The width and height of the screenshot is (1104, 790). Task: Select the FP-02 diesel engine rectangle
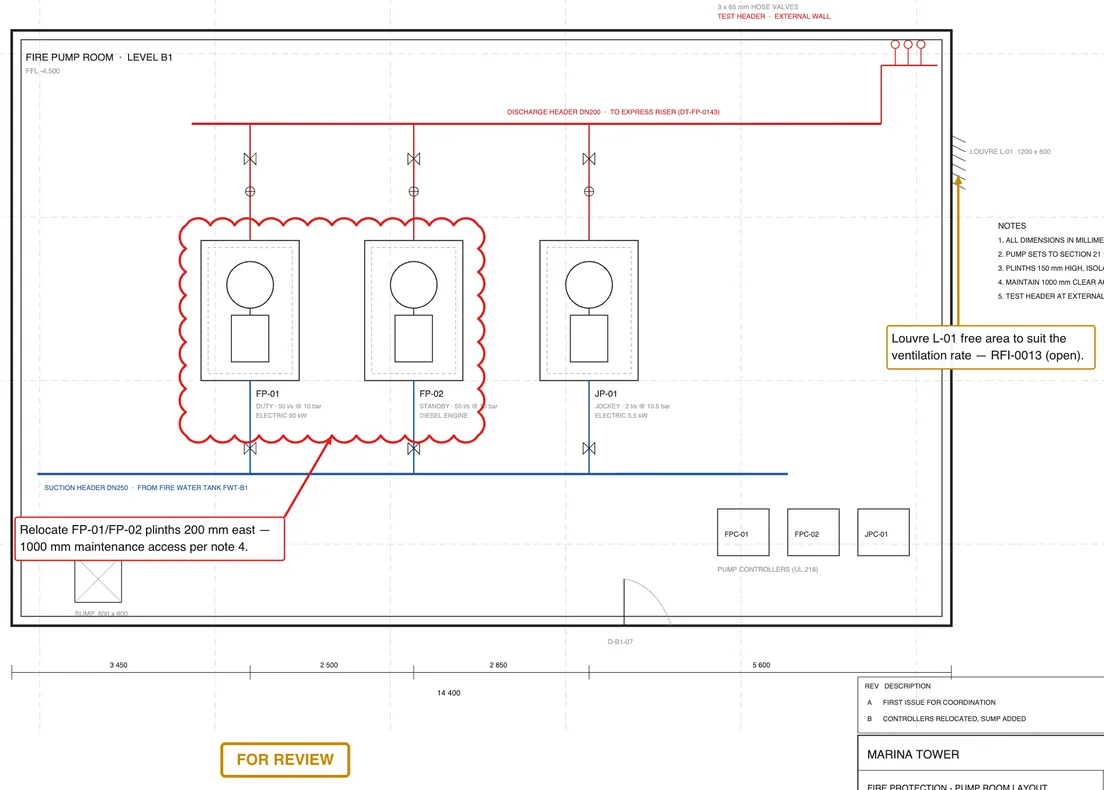click(x=413, y=339)
